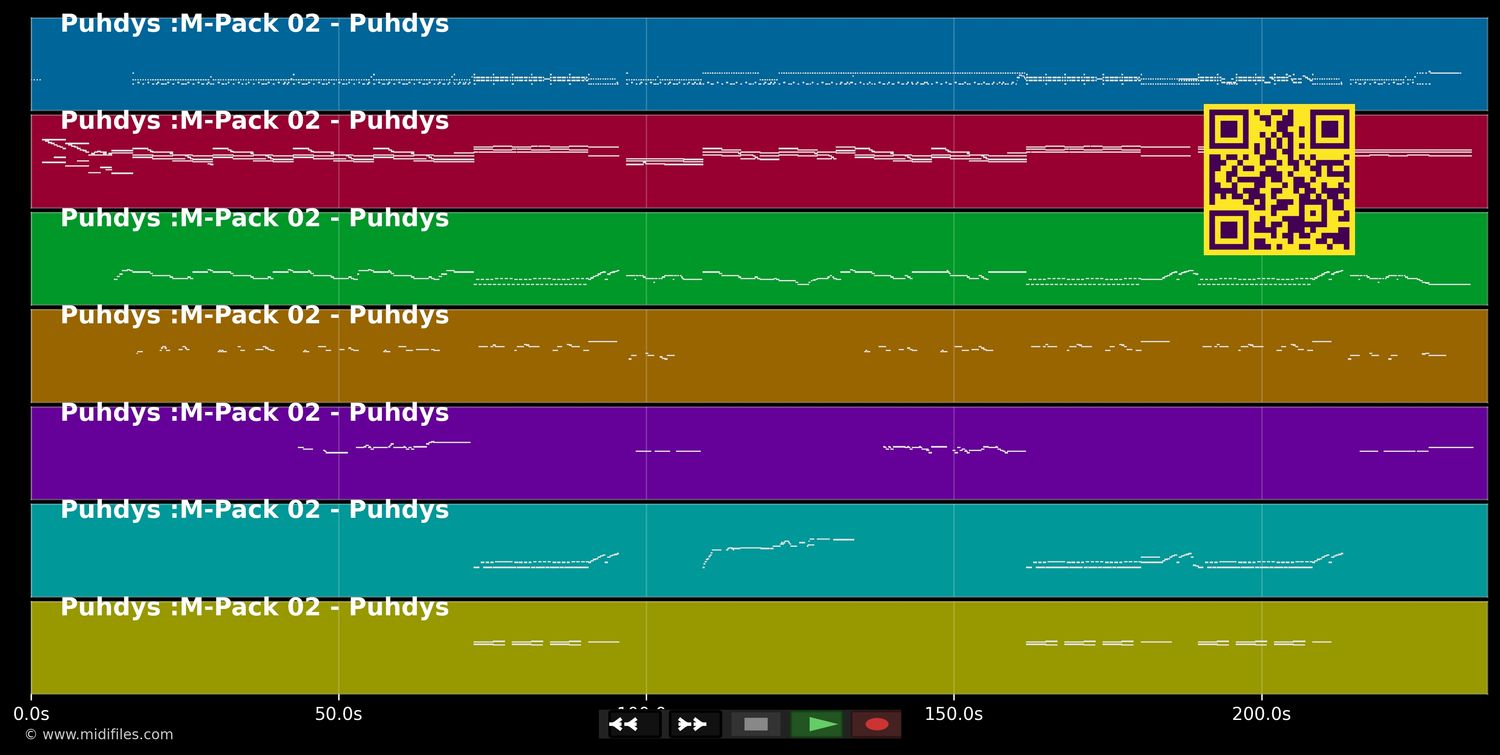
Task: Click the yellow QR code
Action: 1279,180
